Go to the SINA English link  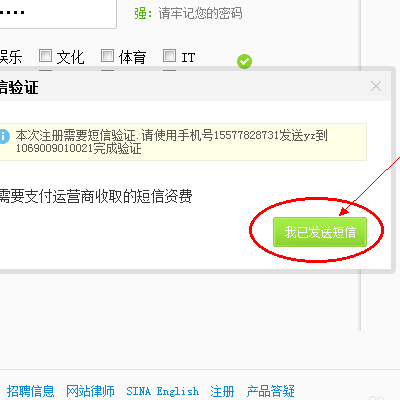[x=163, y=391]
